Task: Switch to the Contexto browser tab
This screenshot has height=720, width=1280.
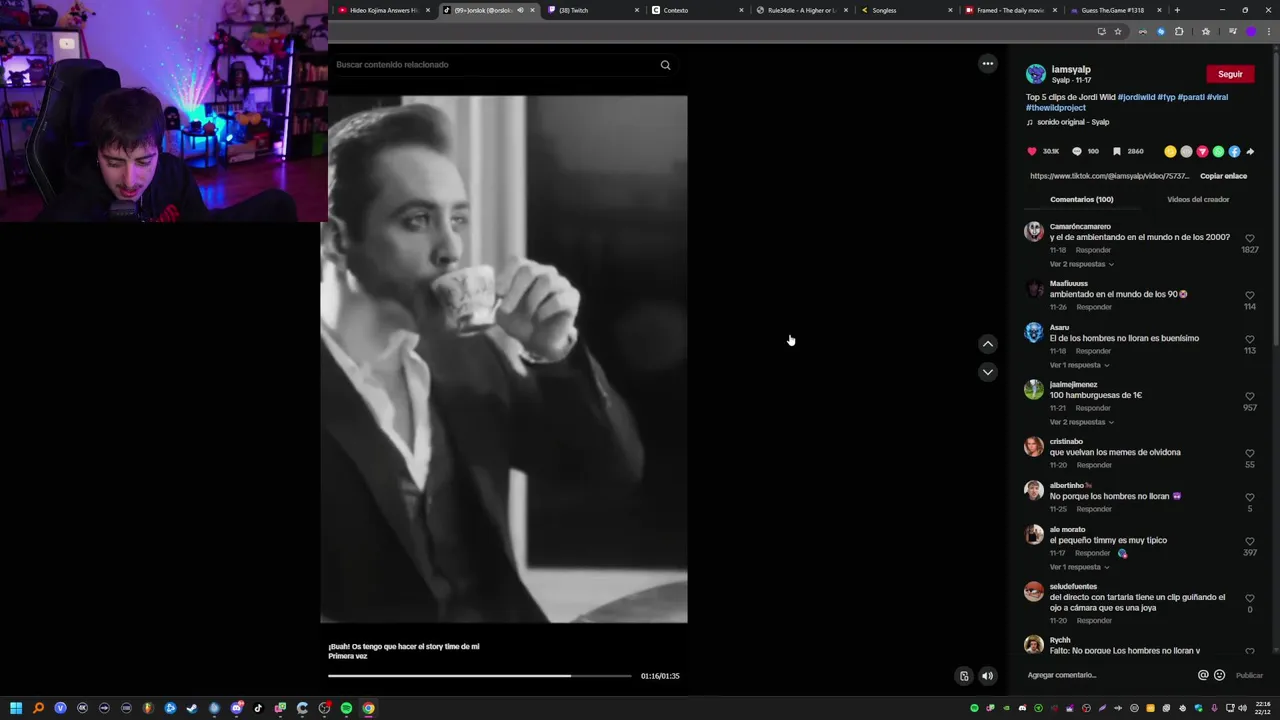Action: pos(698,10)
